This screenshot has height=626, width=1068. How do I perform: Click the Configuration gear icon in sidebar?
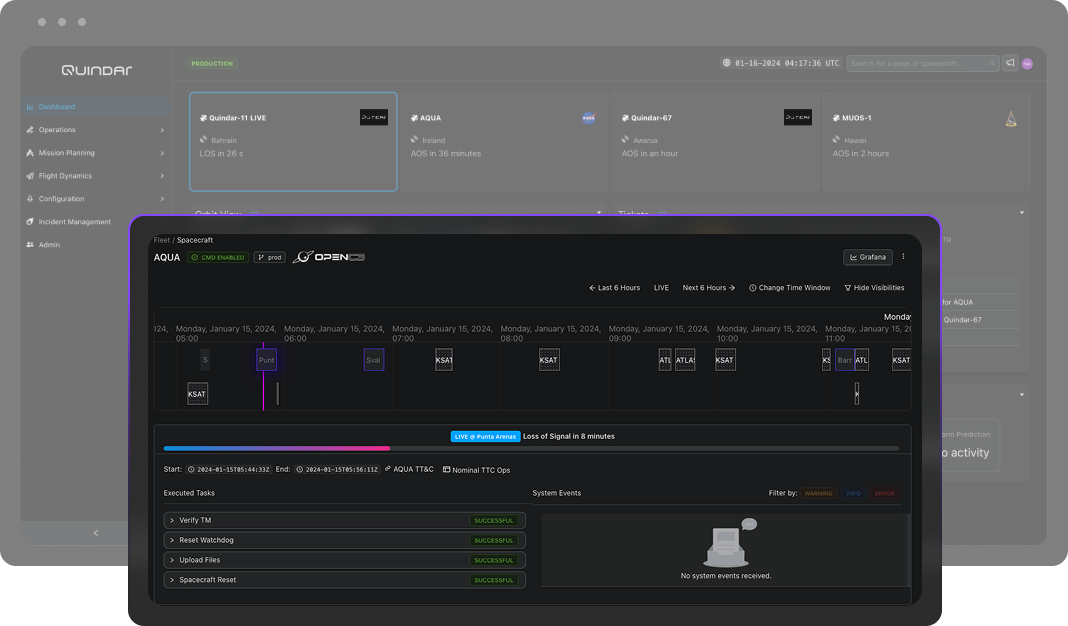[x=30, y=199]
